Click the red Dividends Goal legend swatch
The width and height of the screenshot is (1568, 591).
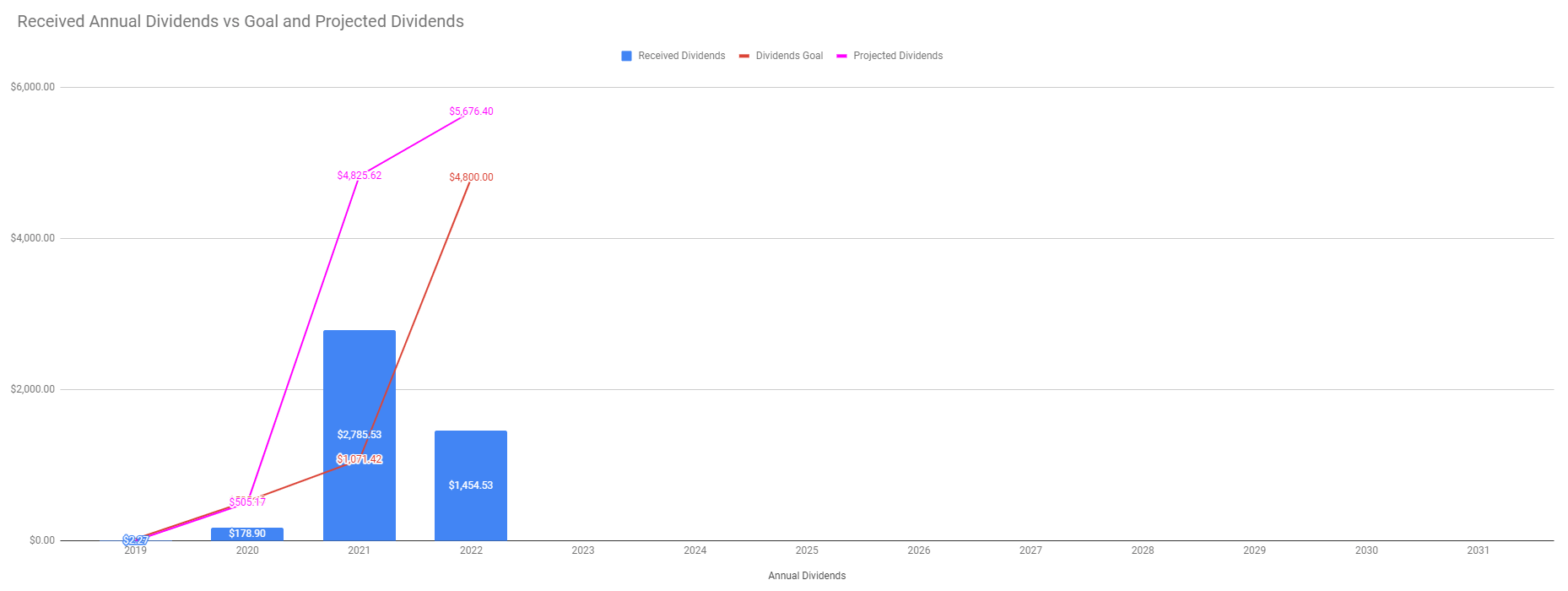tap(744, 56)
